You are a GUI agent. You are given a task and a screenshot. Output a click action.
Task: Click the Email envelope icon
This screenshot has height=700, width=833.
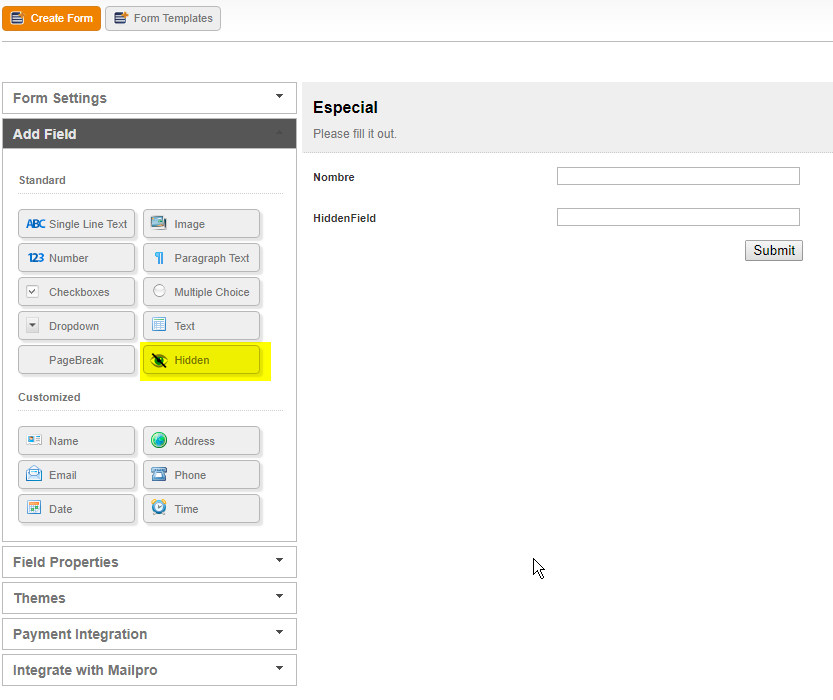(34, 473)
